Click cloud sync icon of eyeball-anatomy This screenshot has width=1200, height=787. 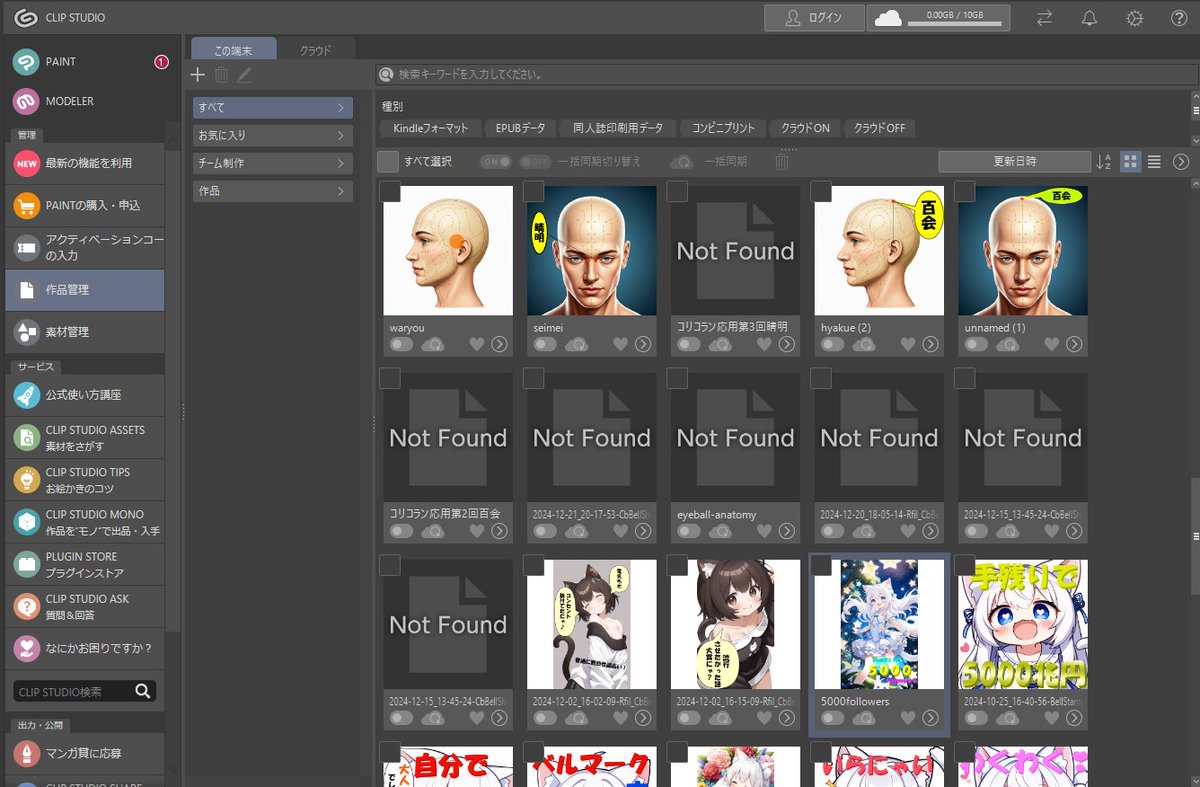click(x=721, y=531)
